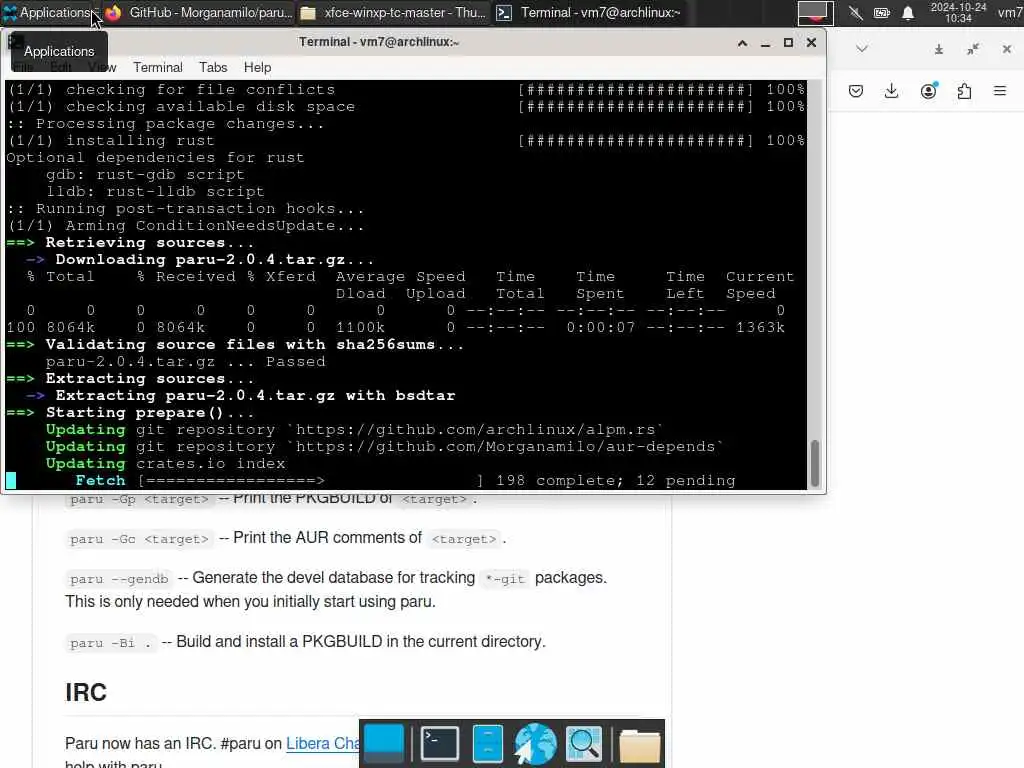Click 'Optional dependencies for rust' line
The width and height of the screenshot is (1024, 768).
(x=155, y=157)
